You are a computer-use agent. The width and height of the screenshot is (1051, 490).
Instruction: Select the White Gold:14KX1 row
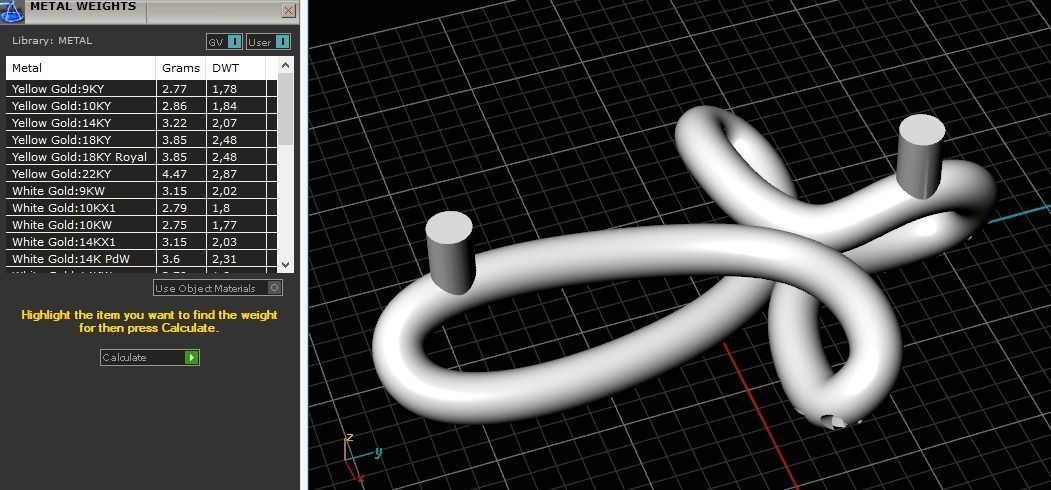coord(141,242)
